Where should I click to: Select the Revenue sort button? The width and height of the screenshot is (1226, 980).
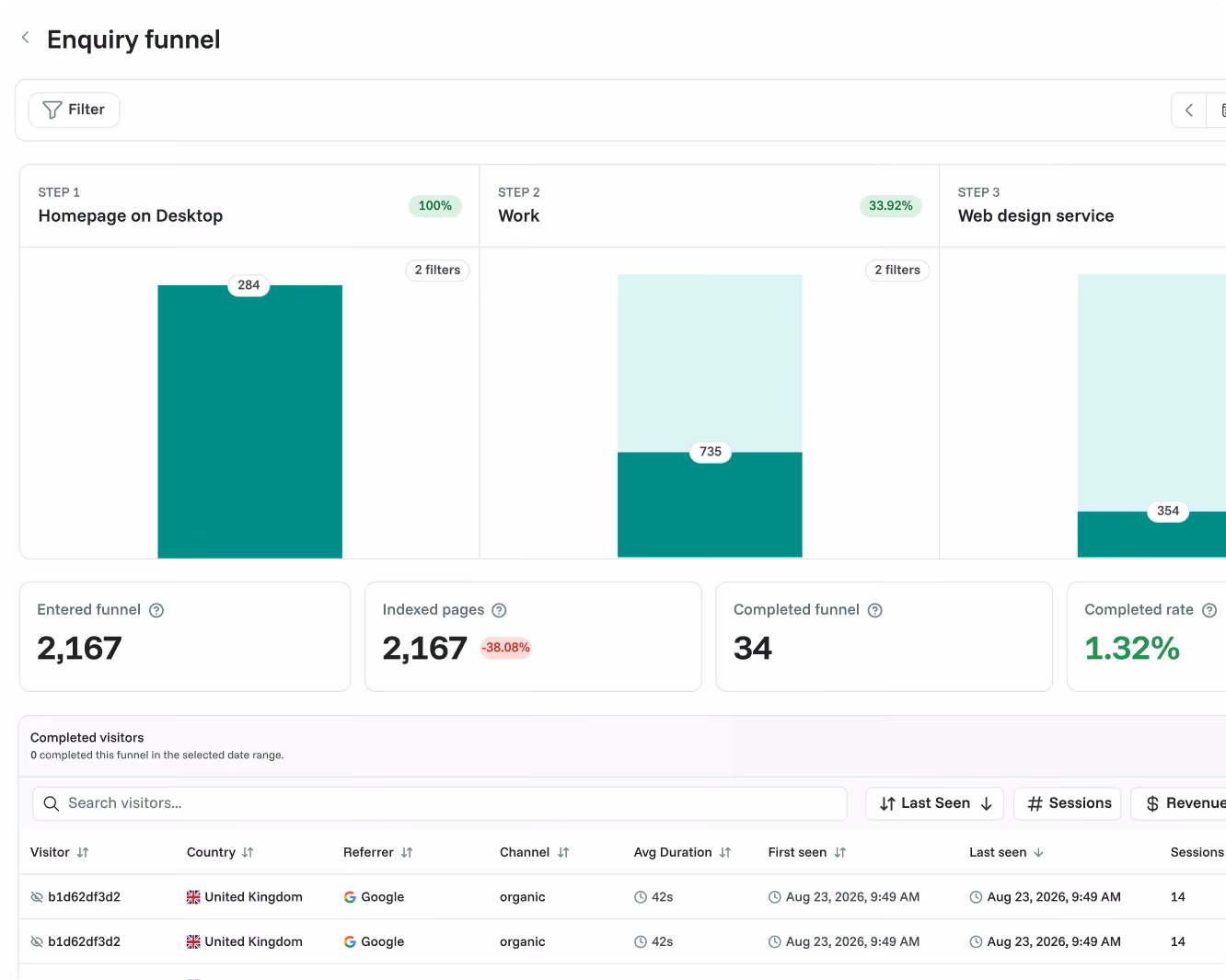(x=1181, y=803)
